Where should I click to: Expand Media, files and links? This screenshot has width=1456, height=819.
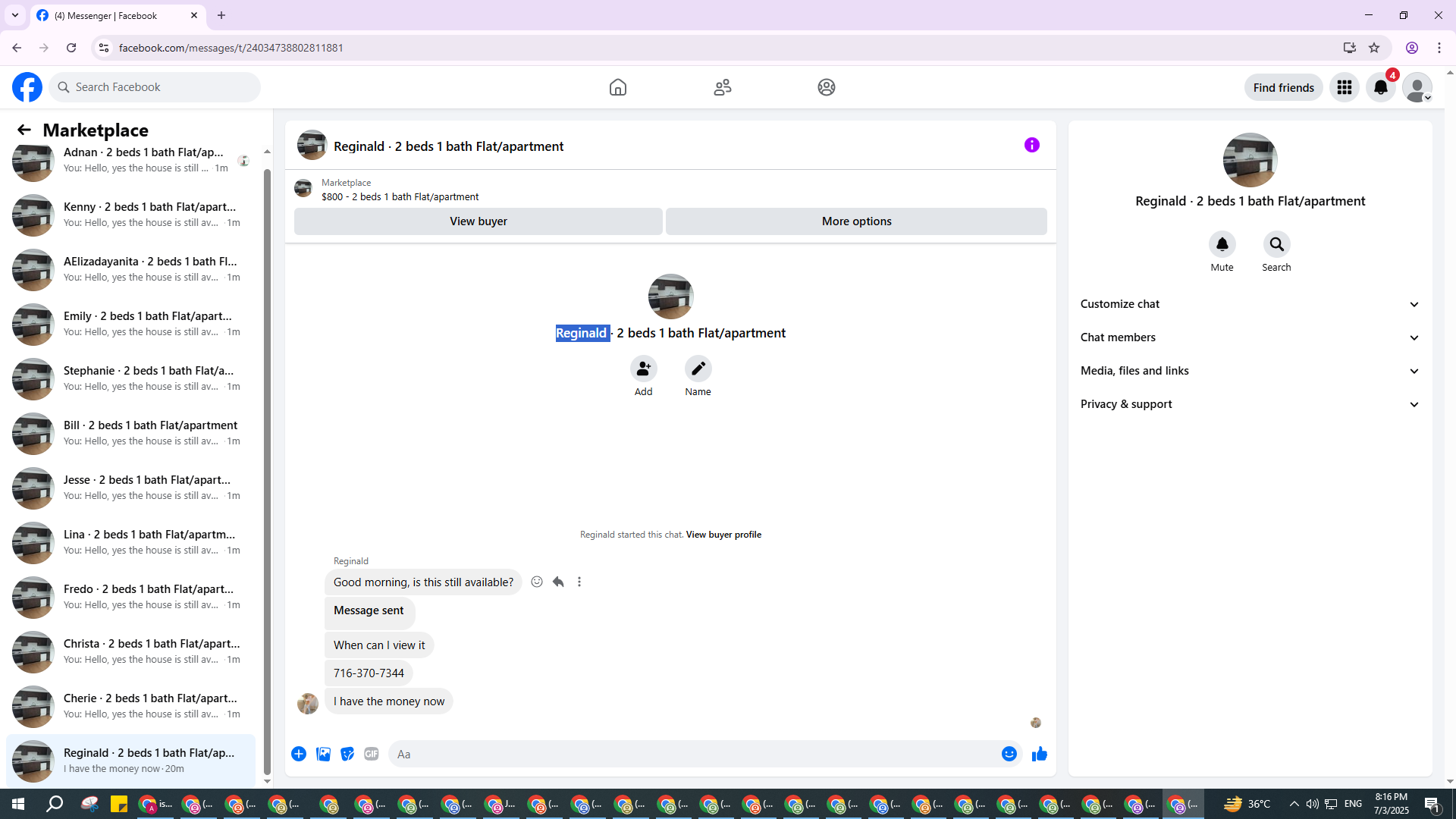click(1249, 371)
